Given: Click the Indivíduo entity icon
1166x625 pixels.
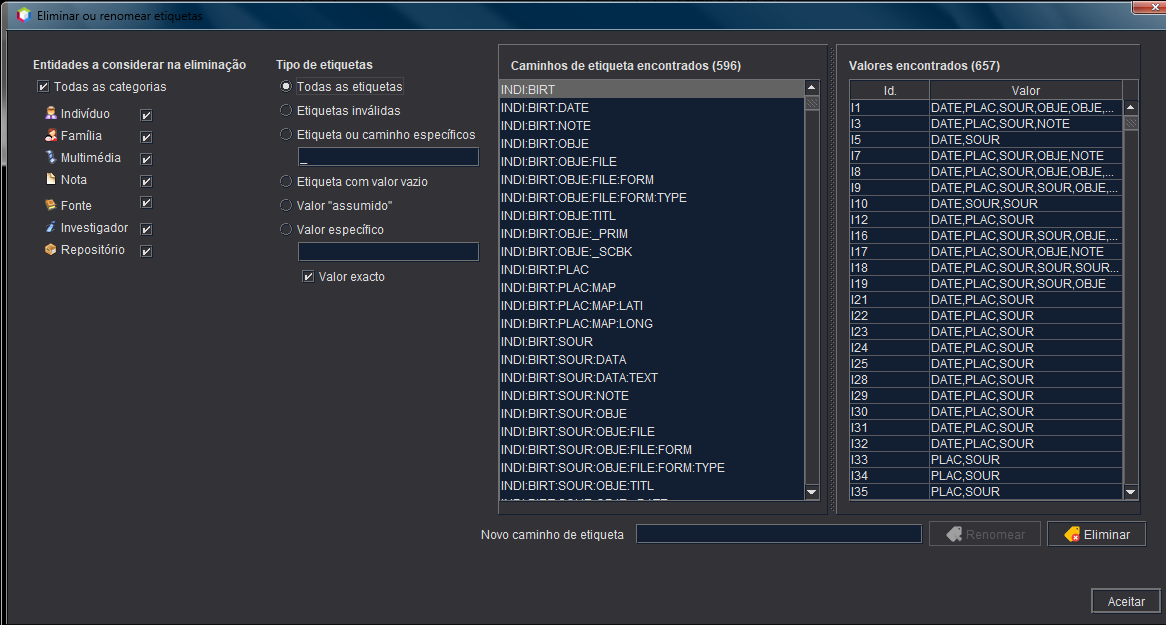Looking at the screenshot, I should pos(51,114).
